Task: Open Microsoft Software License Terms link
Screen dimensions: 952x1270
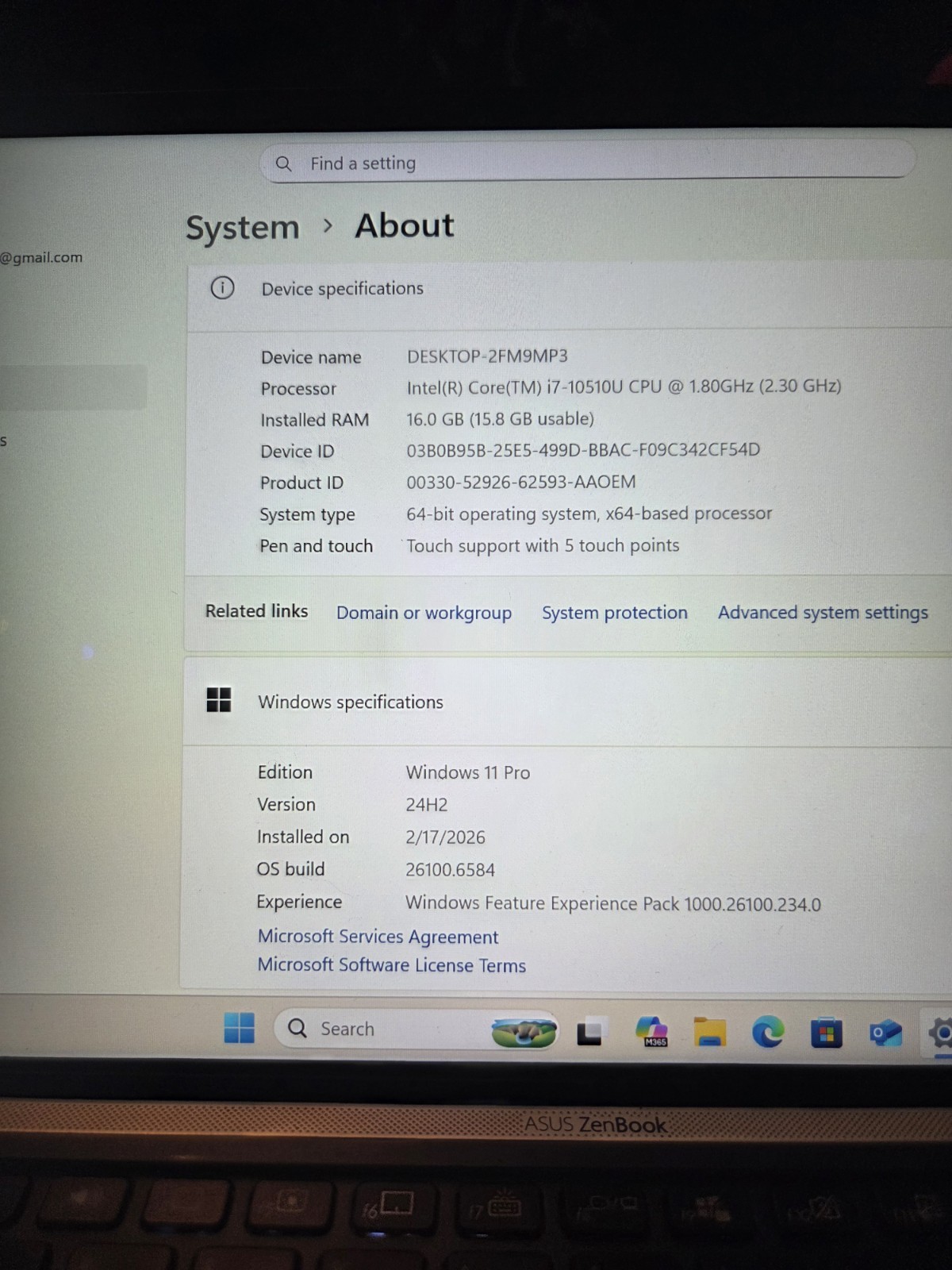Action: (x=391, y=965)
